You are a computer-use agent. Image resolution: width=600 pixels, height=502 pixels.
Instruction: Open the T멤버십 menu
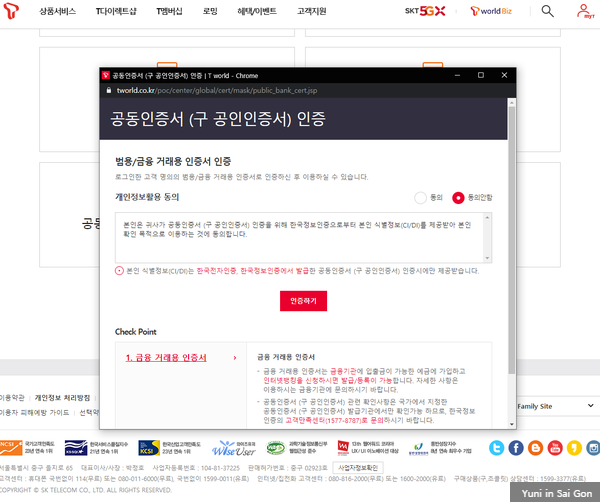tap(169, 11)
